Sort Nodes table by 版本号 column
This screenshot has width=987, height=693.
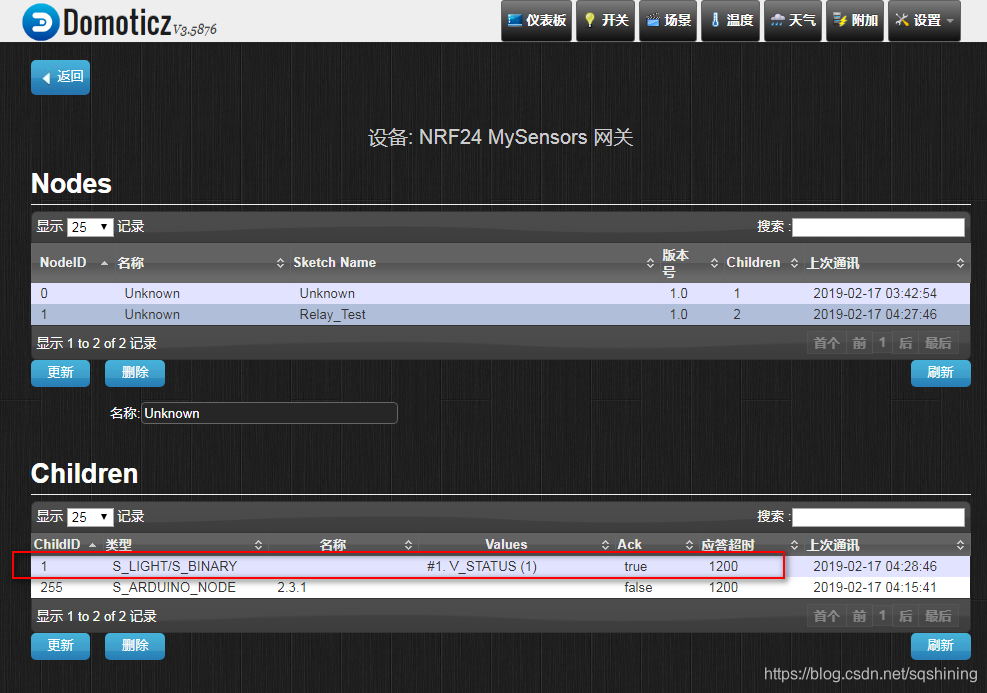[x=690, y=262]
